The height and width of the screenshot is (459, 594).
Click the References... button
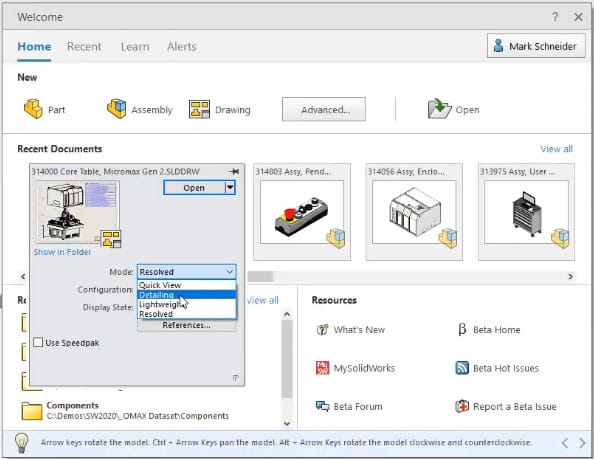(186, 325)
